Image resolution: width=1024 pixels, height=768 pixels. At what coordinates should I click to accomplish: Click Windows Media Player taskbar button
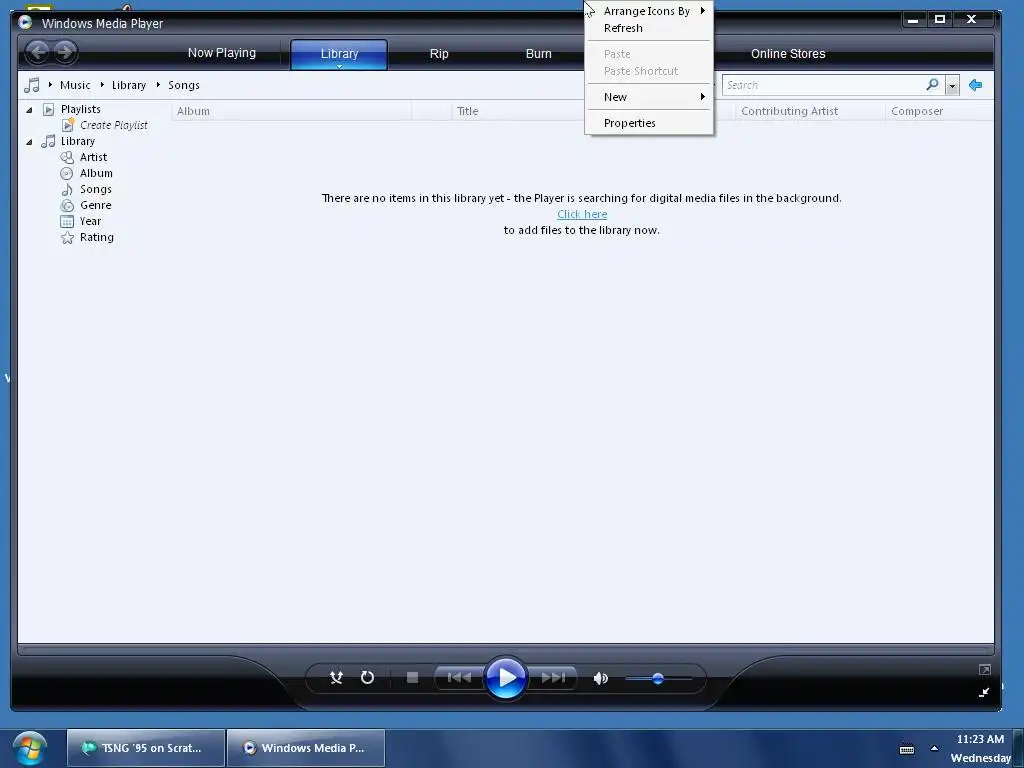306,748
